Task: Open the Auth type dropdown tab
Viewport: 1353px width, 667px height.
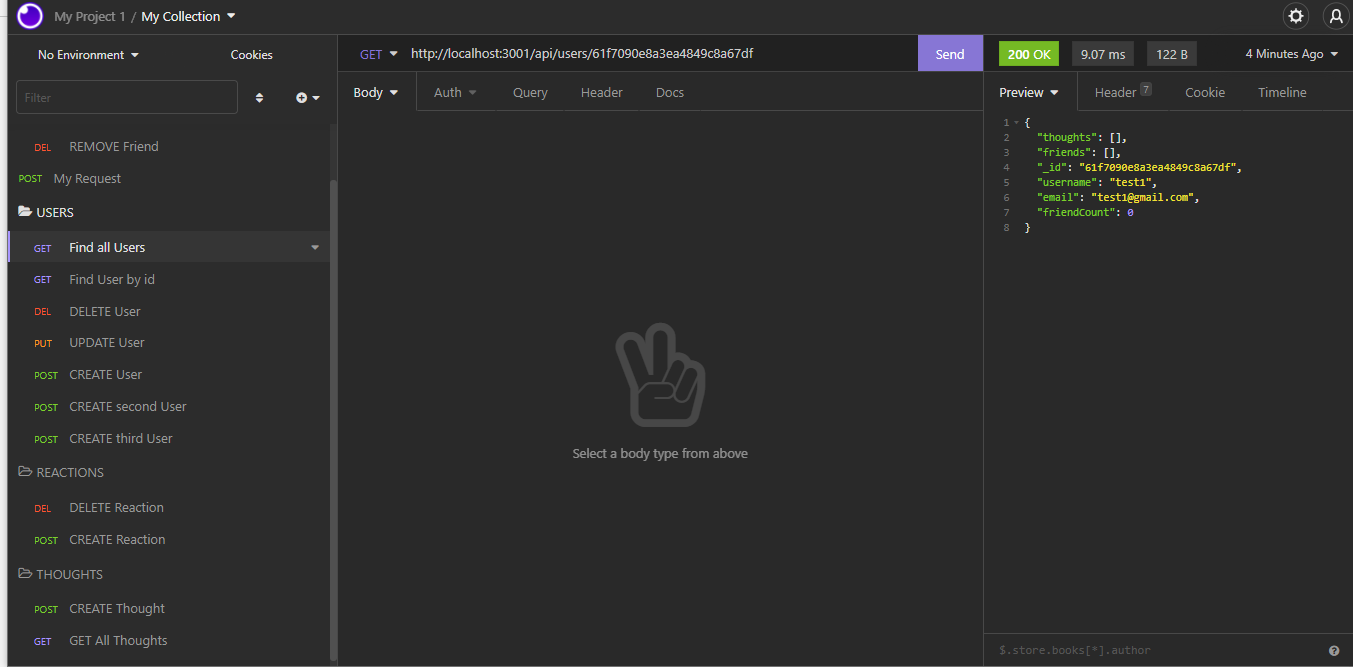Action: coord(455,92)
